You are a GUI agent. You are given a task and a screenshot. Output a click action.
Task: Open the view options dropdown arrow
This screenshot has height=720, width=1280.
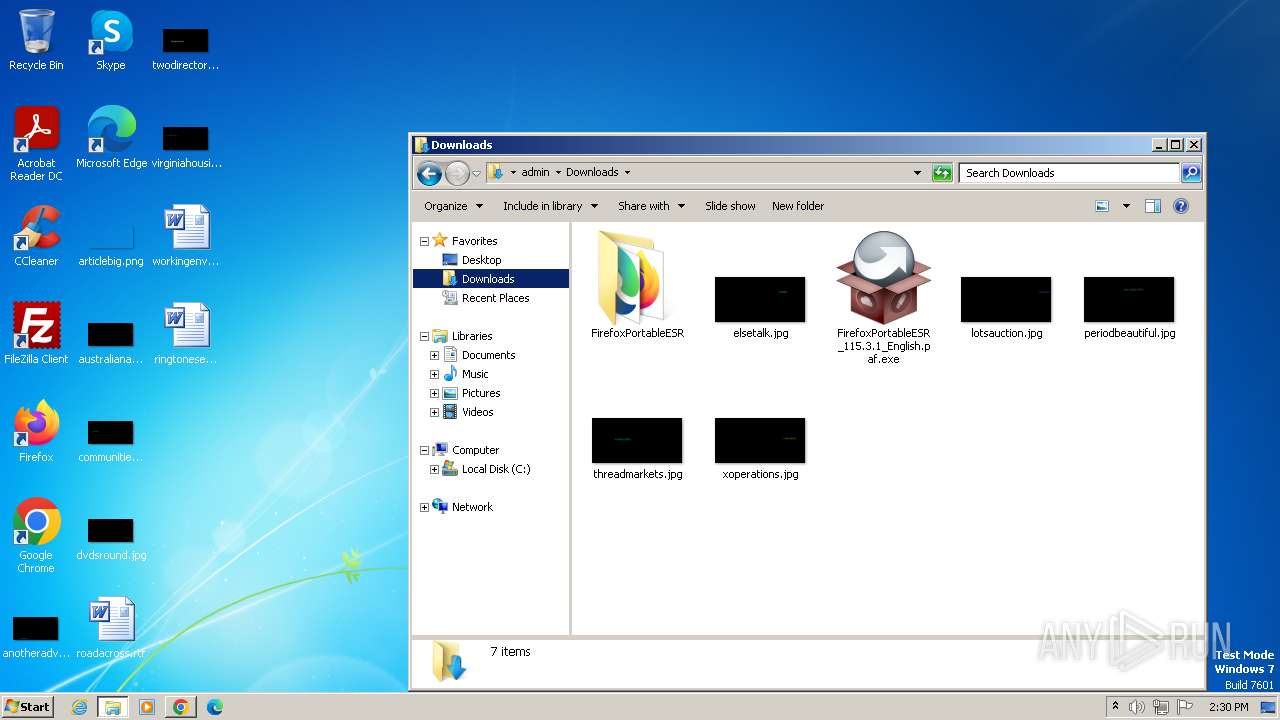[1126, 206]
